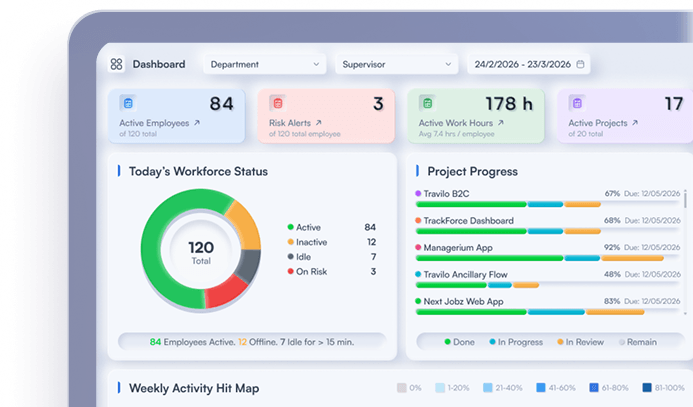This screenshot has width=693, height=407.
Task: Click the Managerium App project name
Action: pos(458,248)
